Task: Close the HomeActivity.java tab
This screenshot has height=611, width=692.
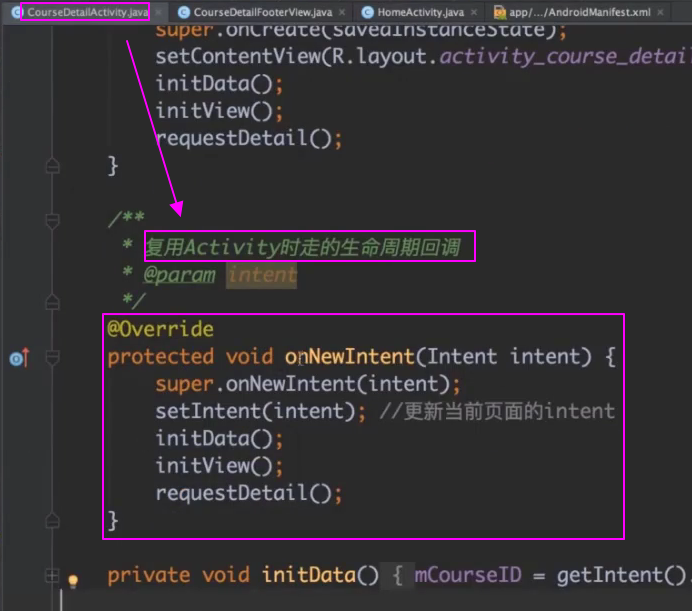Action: coord(474,12)
